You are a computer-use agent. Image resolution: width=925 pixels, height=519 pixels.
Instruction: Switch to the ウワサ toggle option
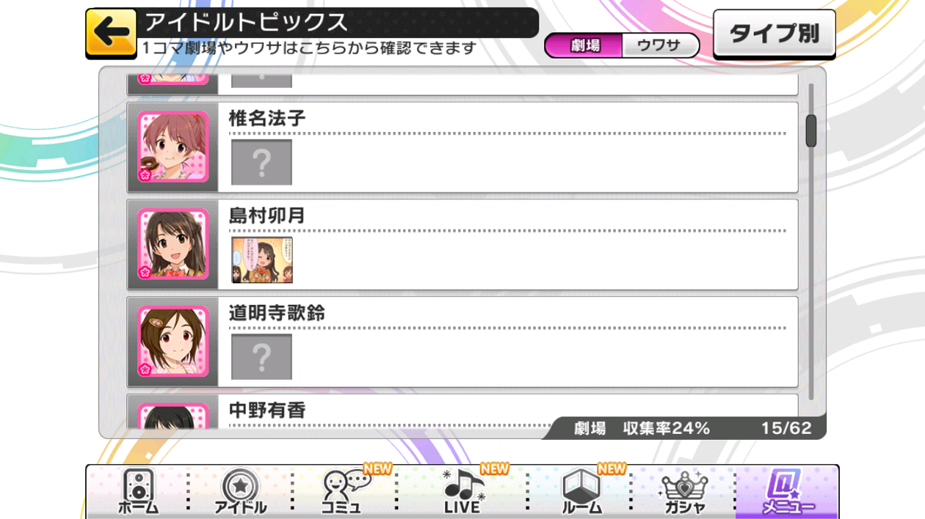660,45
